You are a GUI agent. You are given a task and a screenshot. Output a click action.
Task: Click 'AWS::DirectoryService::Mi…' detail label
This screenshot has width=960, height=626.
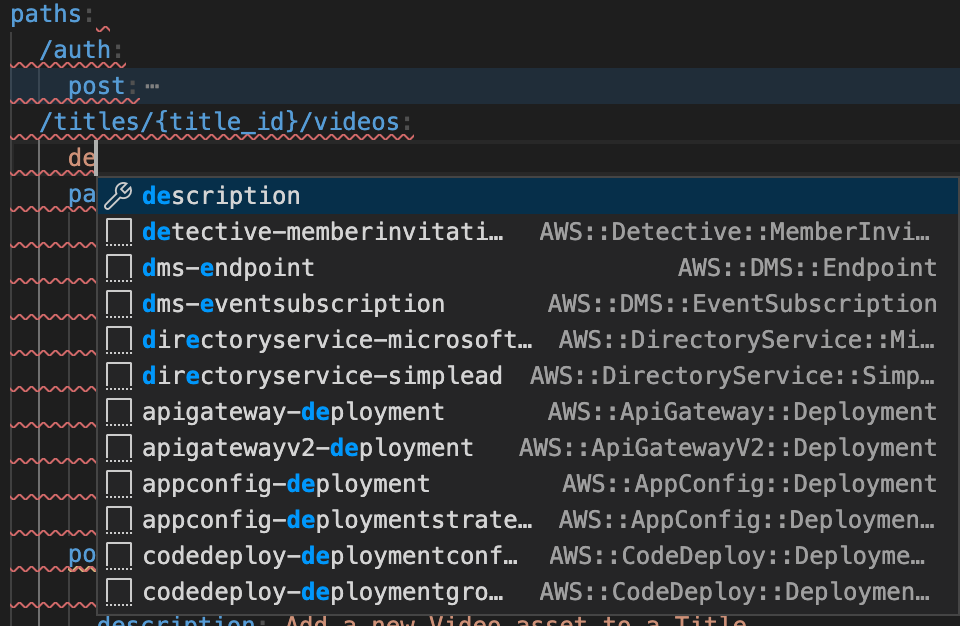[x=747, y=340]
